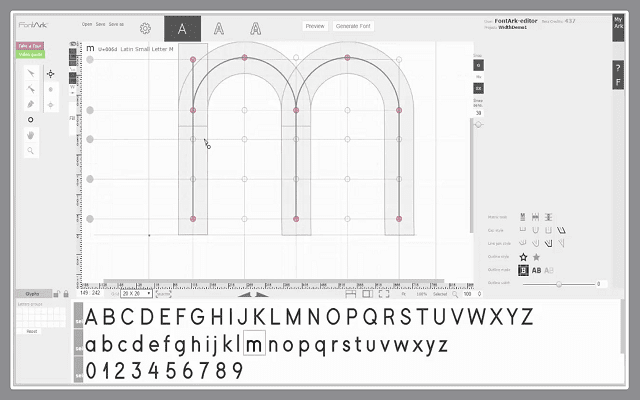Click the crosshair center-point tool
The width and height of the screenshot is (640, 400).
51,74
